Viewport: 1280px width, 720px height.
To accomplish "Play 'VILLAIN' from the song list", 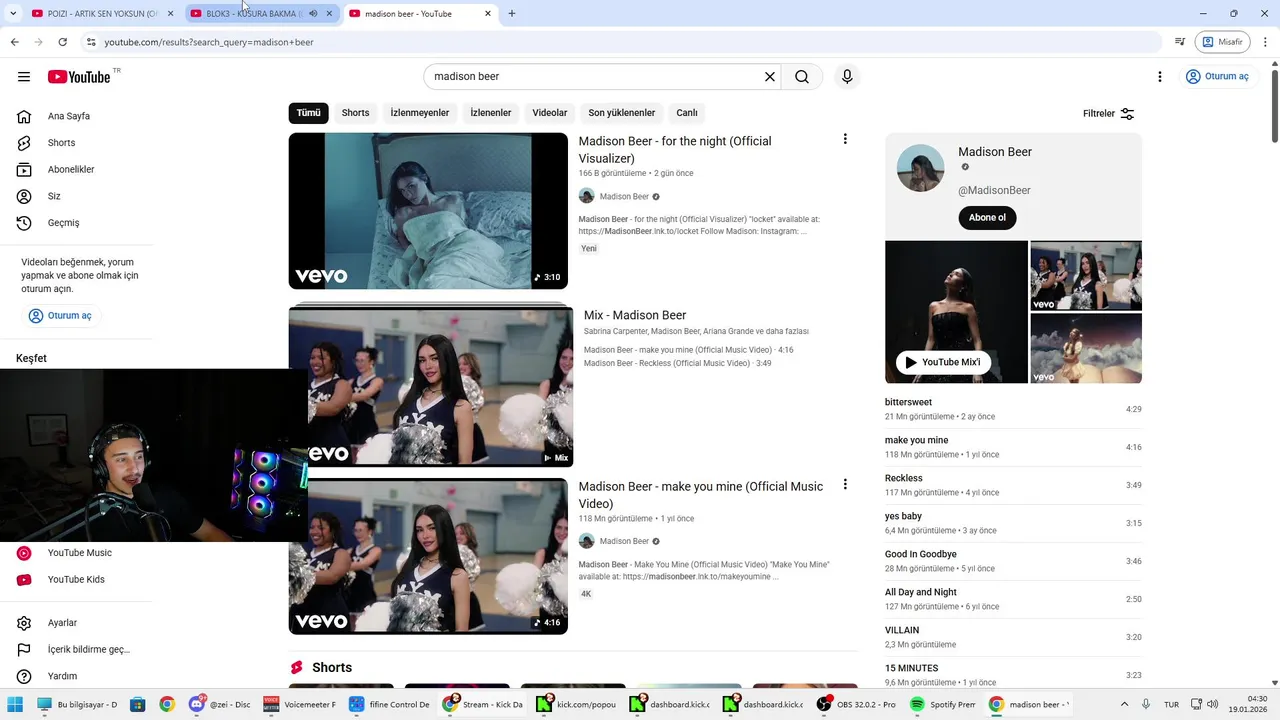I will pos(1013,637).
